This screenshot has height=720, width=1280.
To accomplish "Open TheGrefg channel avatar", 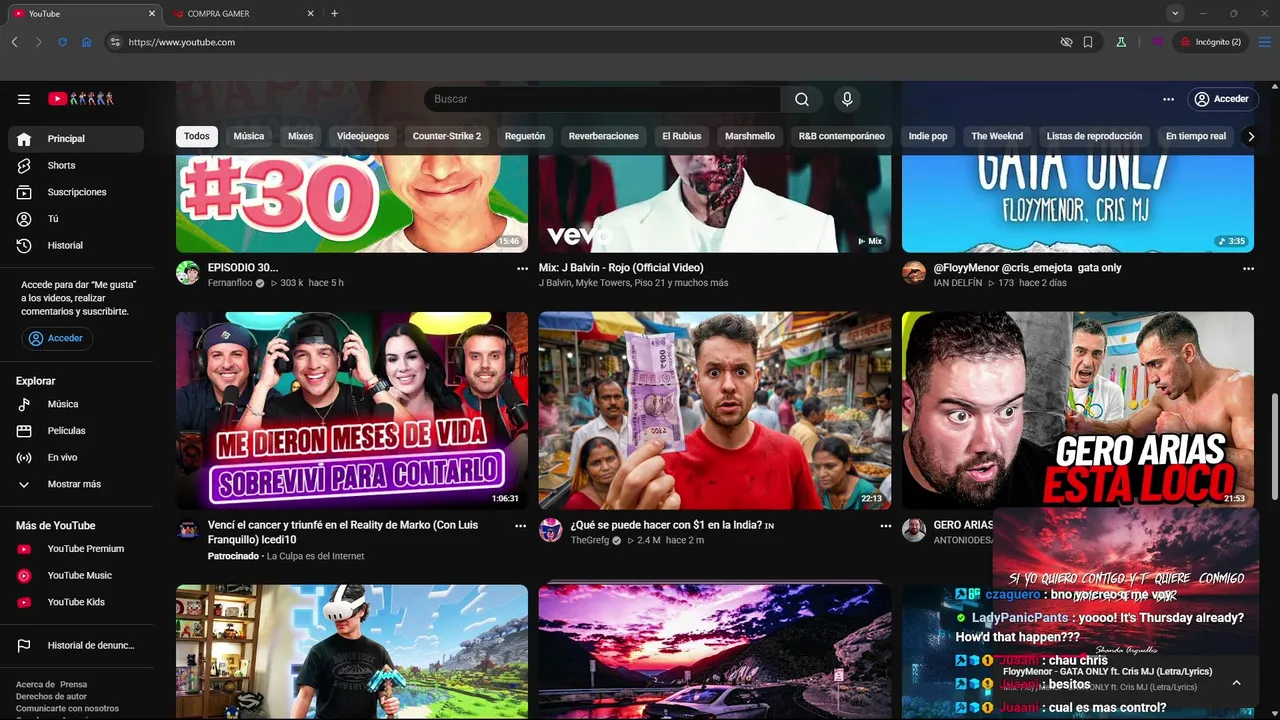I will [x=551, y=530].
